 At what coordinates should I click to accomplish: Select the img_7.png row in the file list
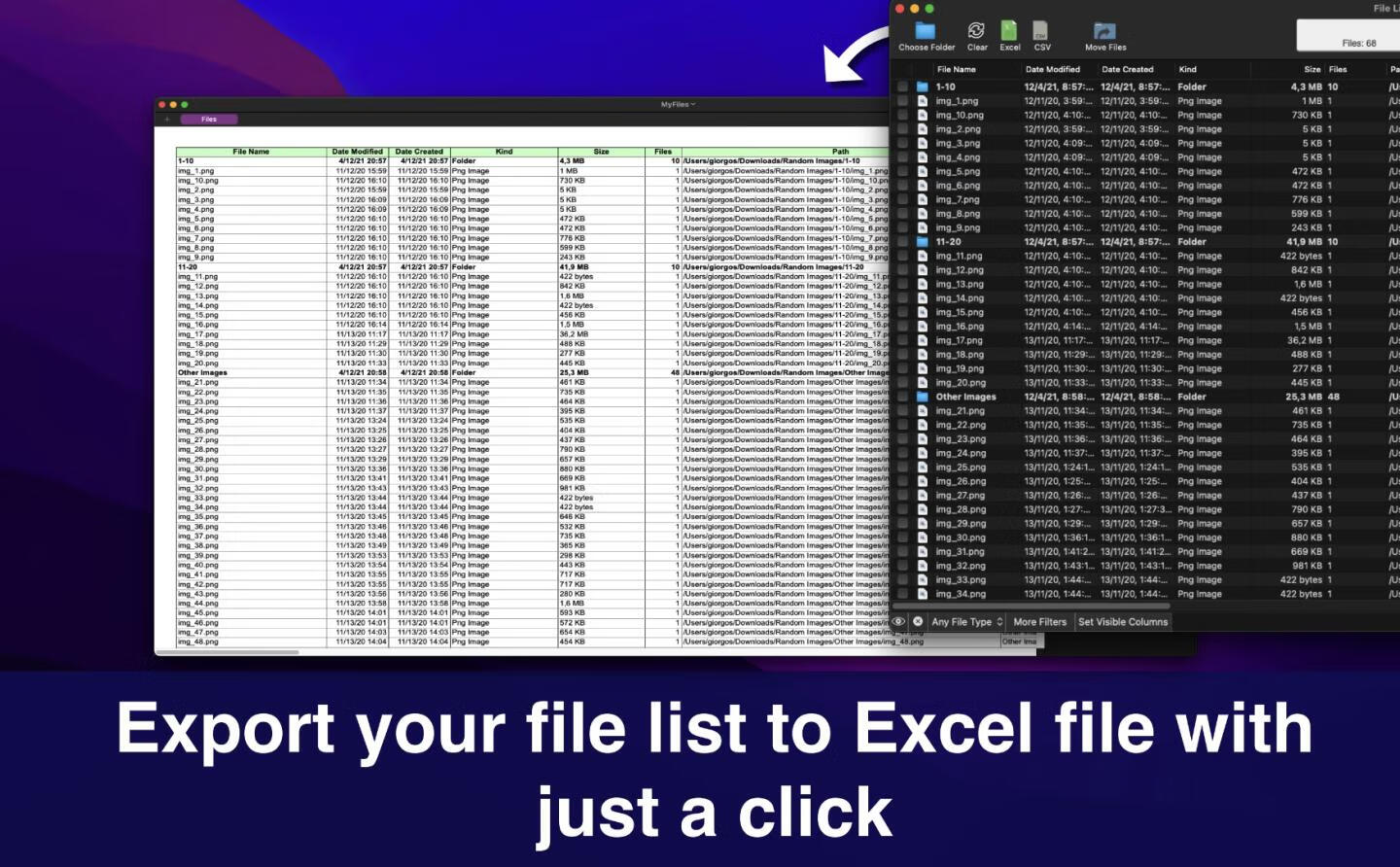1145,199
